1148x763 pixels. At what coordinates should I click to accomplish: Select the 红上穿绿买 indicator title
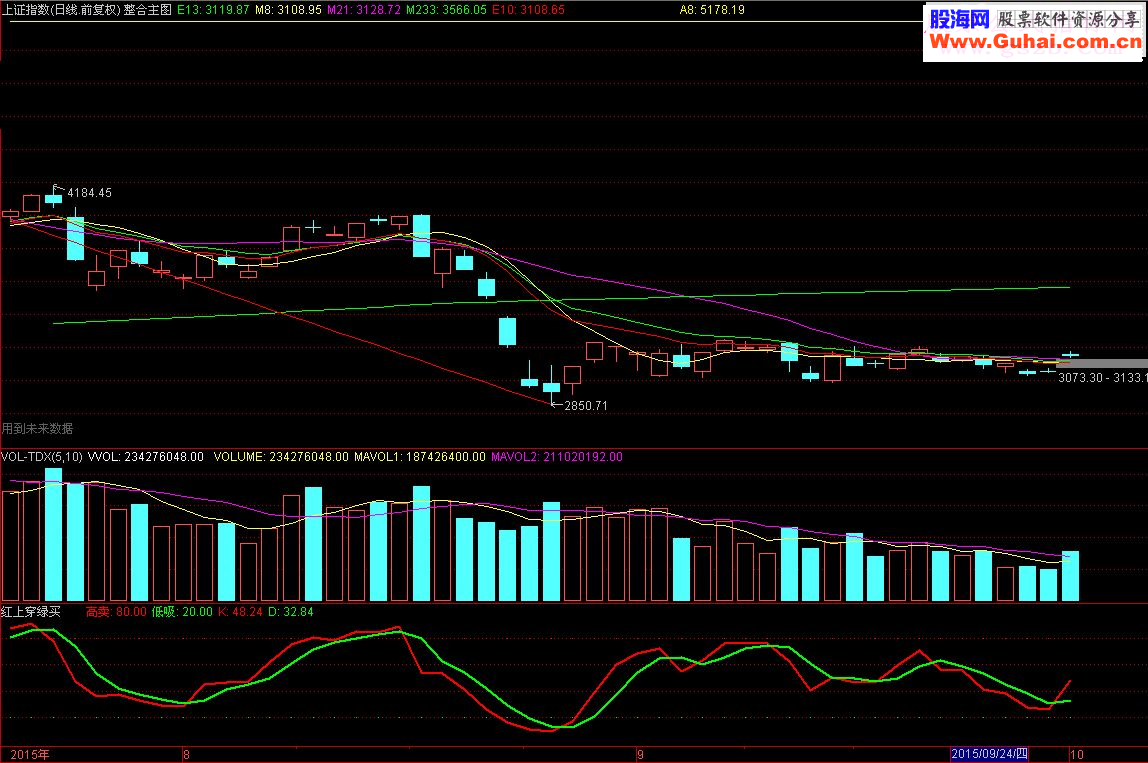pyautogui.click(x=31, y=611)
